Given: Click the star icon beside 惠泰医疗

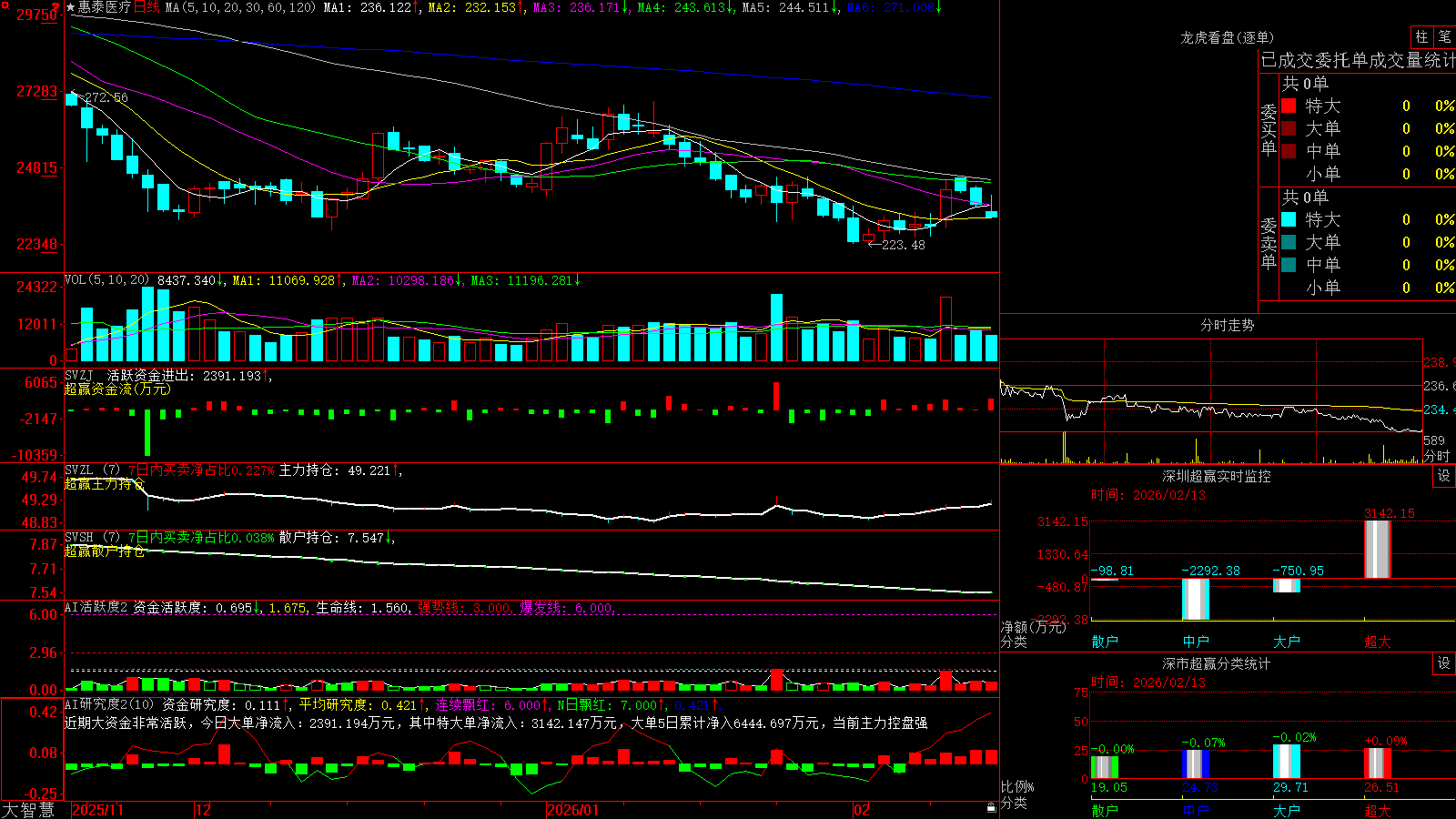Looking at the screenshot, I should point(71,7).
